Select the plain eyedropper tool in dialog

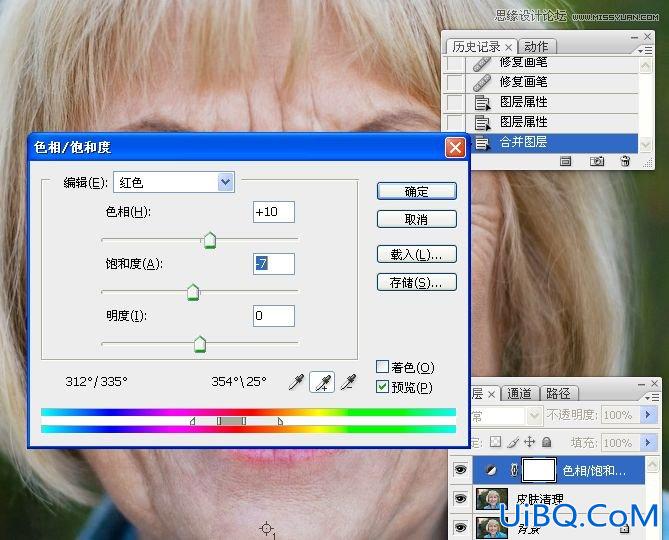pyautogui.click(x=297, y=382)
